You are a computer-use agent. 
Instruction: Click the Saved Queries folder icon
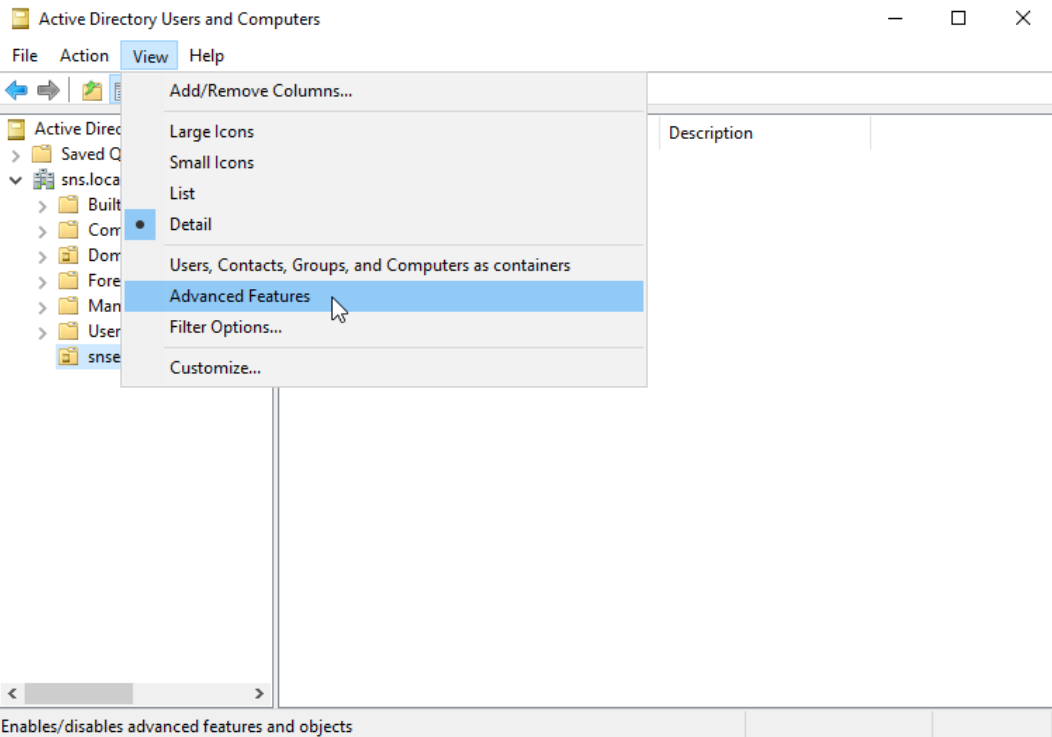click(42, 154)
